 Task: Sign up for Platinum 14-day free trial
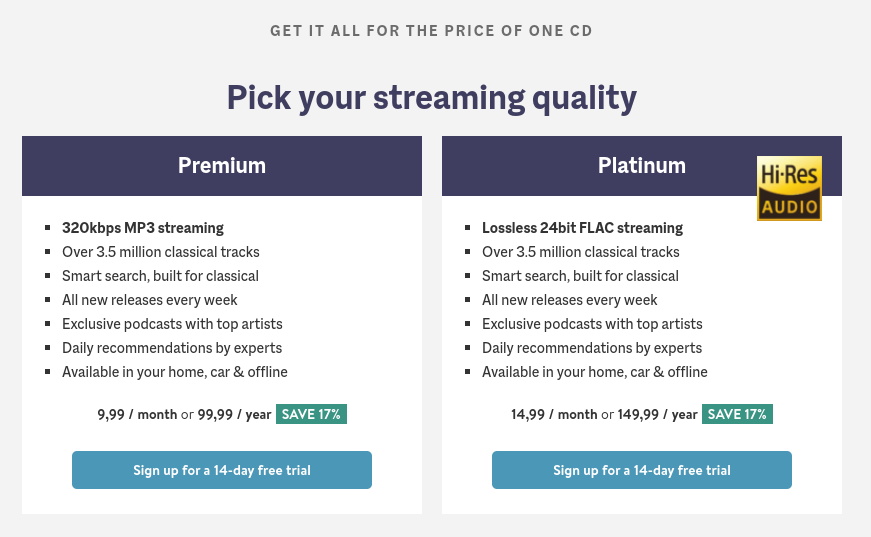(x=642, y=470)
